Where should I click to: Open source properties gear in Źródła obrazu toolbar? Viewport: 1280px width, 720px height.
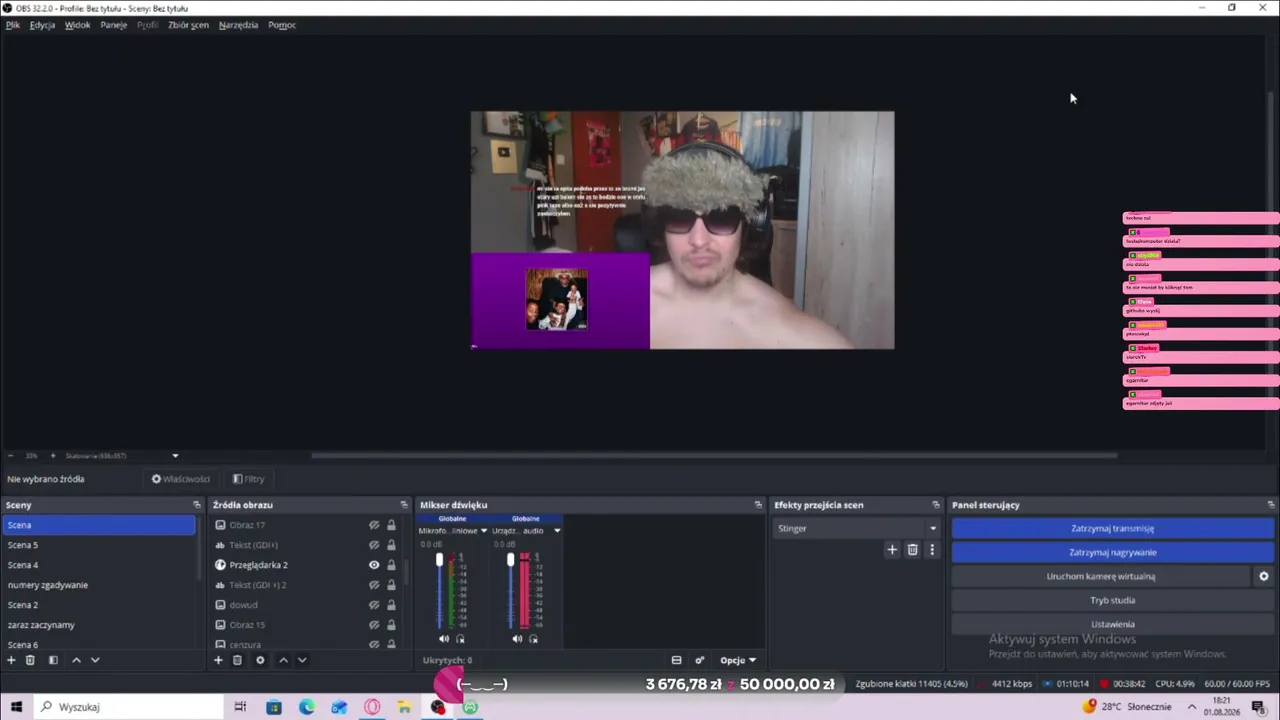(260, 660)
